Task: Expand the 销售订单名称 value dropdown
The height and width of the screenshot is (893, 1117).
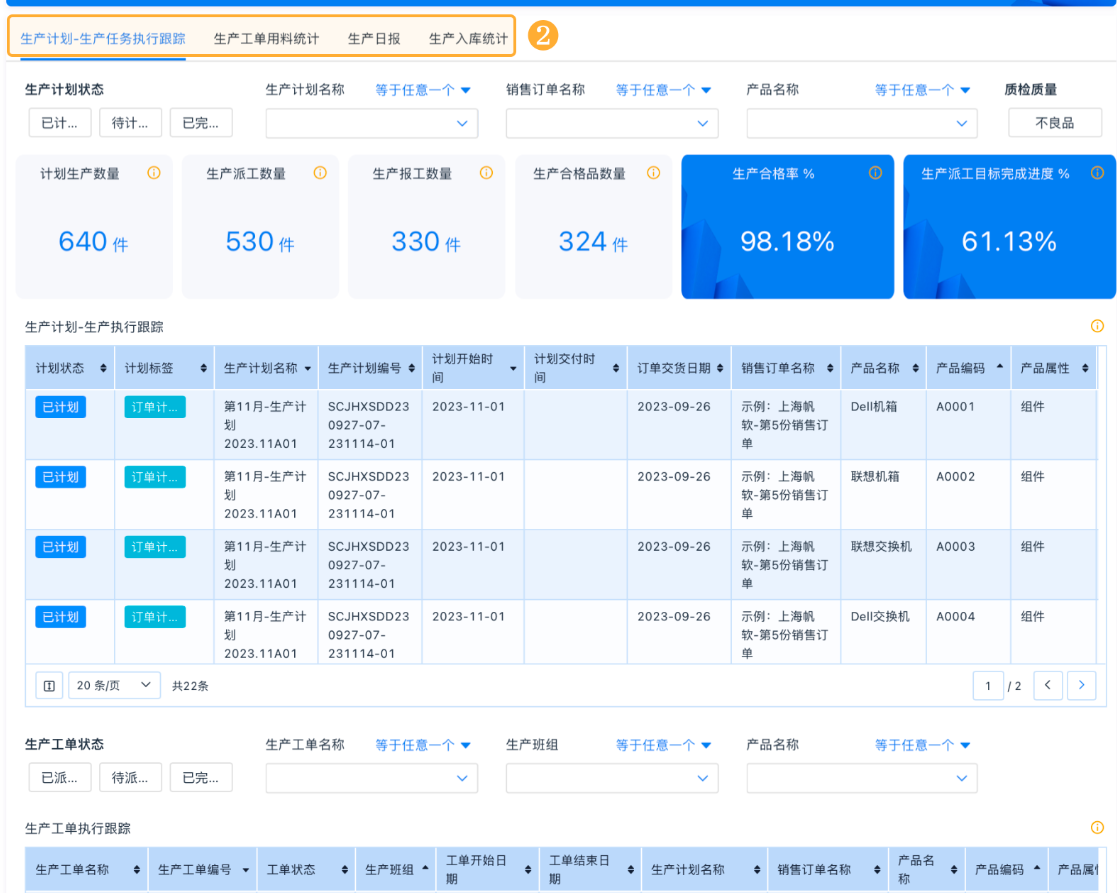Action: (x=612, y=123)
